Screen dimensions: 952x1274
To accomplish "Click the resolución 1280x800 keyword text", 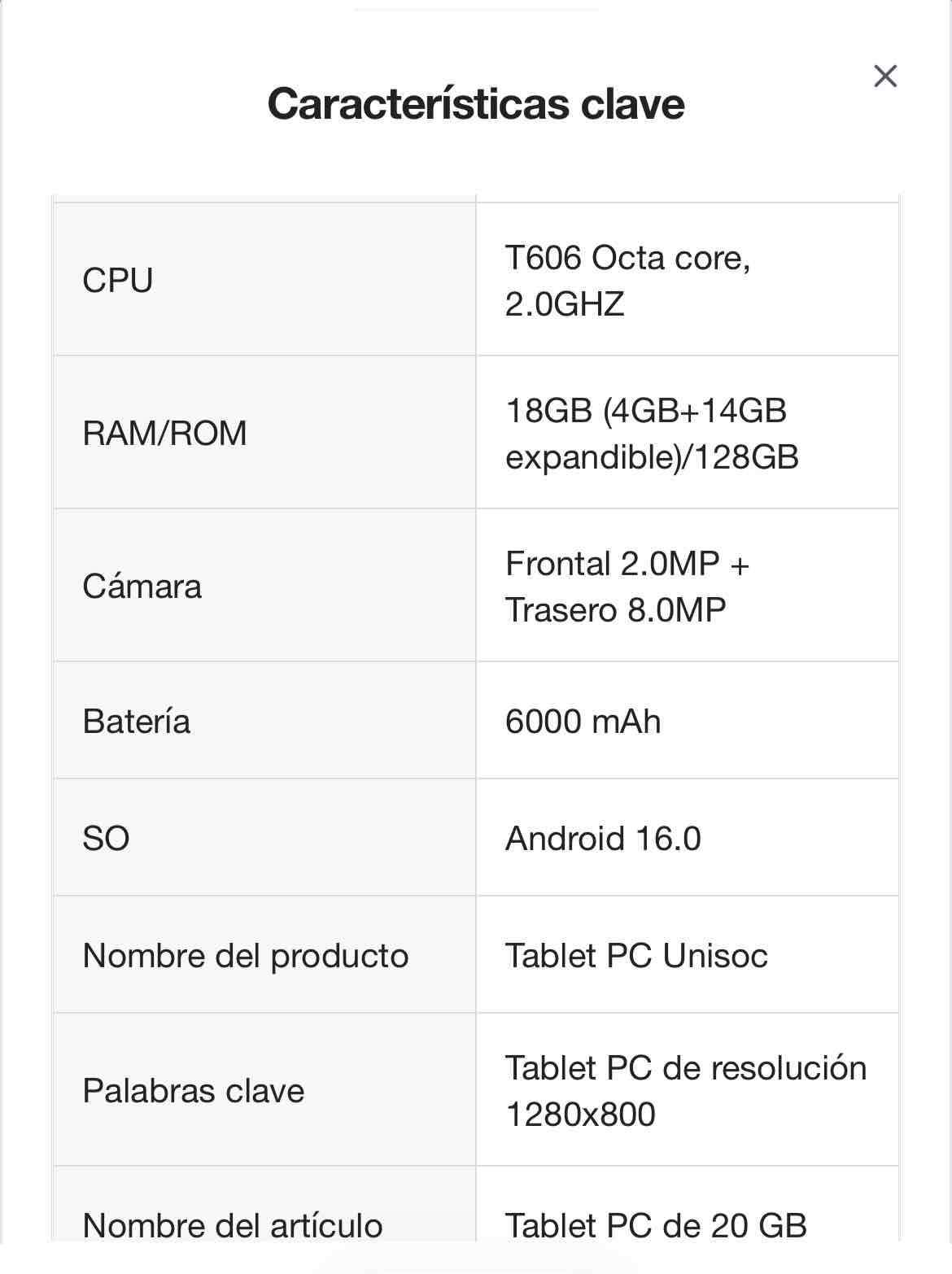I will (x=686, y=1090).
